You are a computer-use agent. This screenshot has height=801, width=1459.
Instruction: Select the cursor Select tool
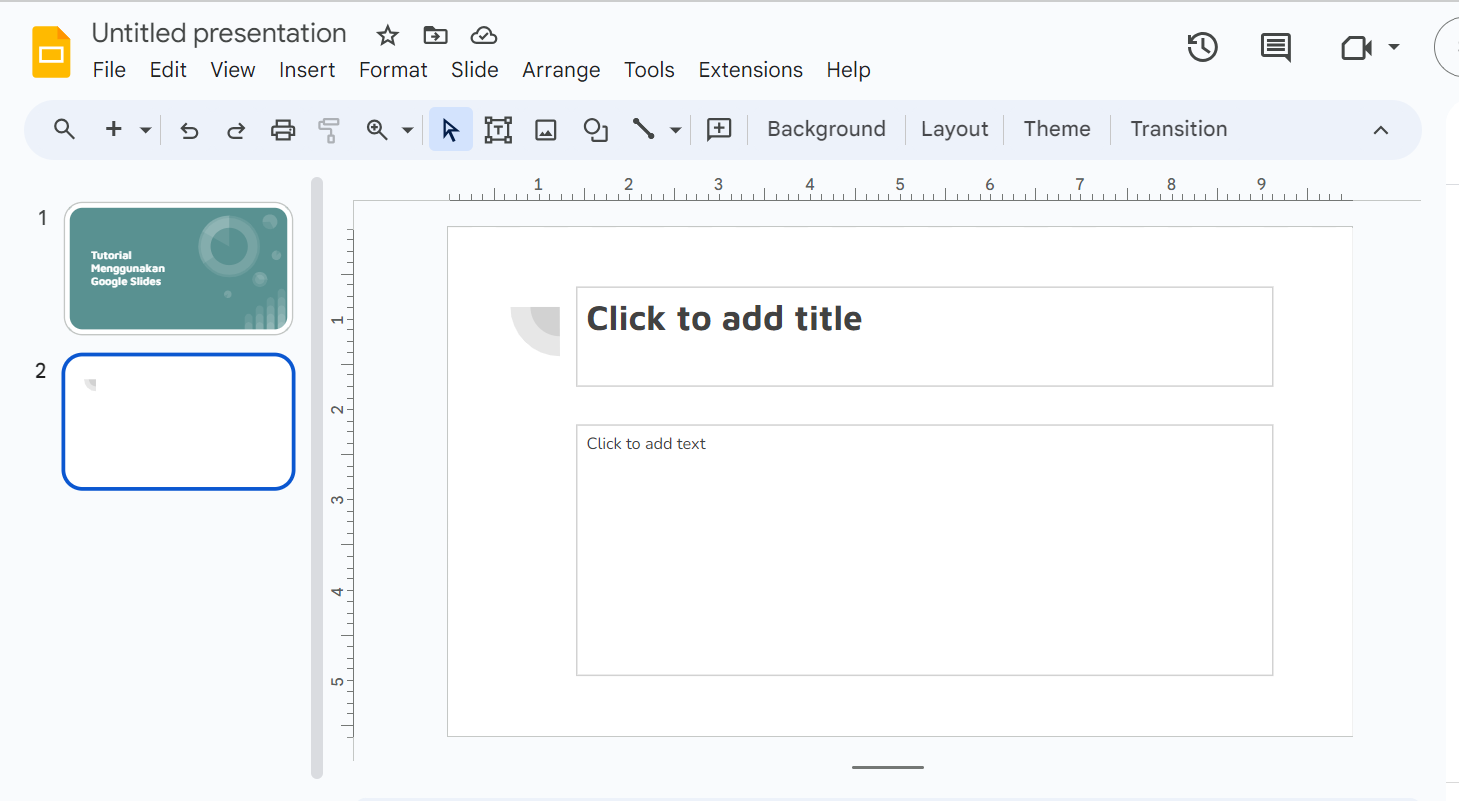tap(450, 129)
